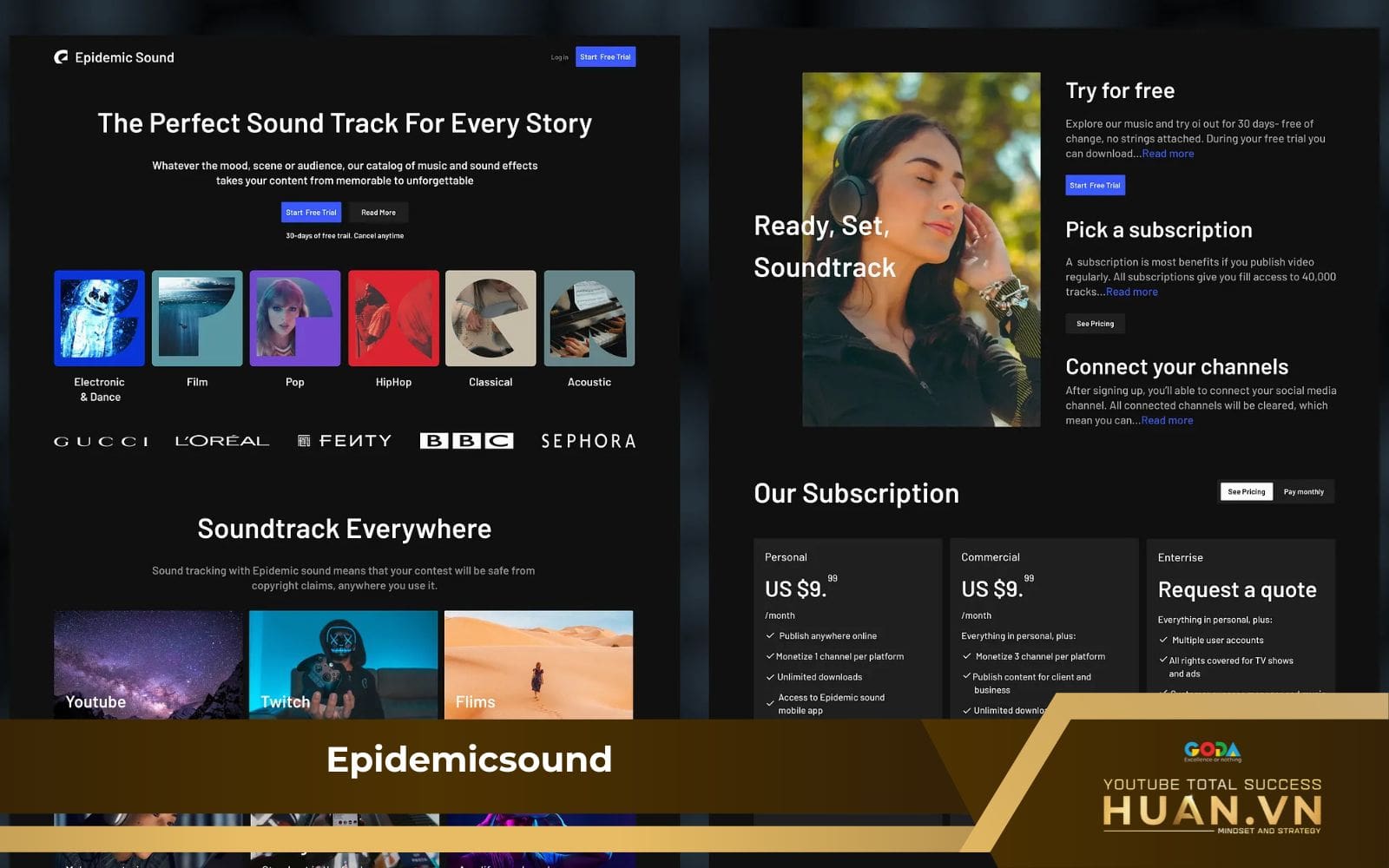Click Read more under Pick a subscription

point(1132,293)
